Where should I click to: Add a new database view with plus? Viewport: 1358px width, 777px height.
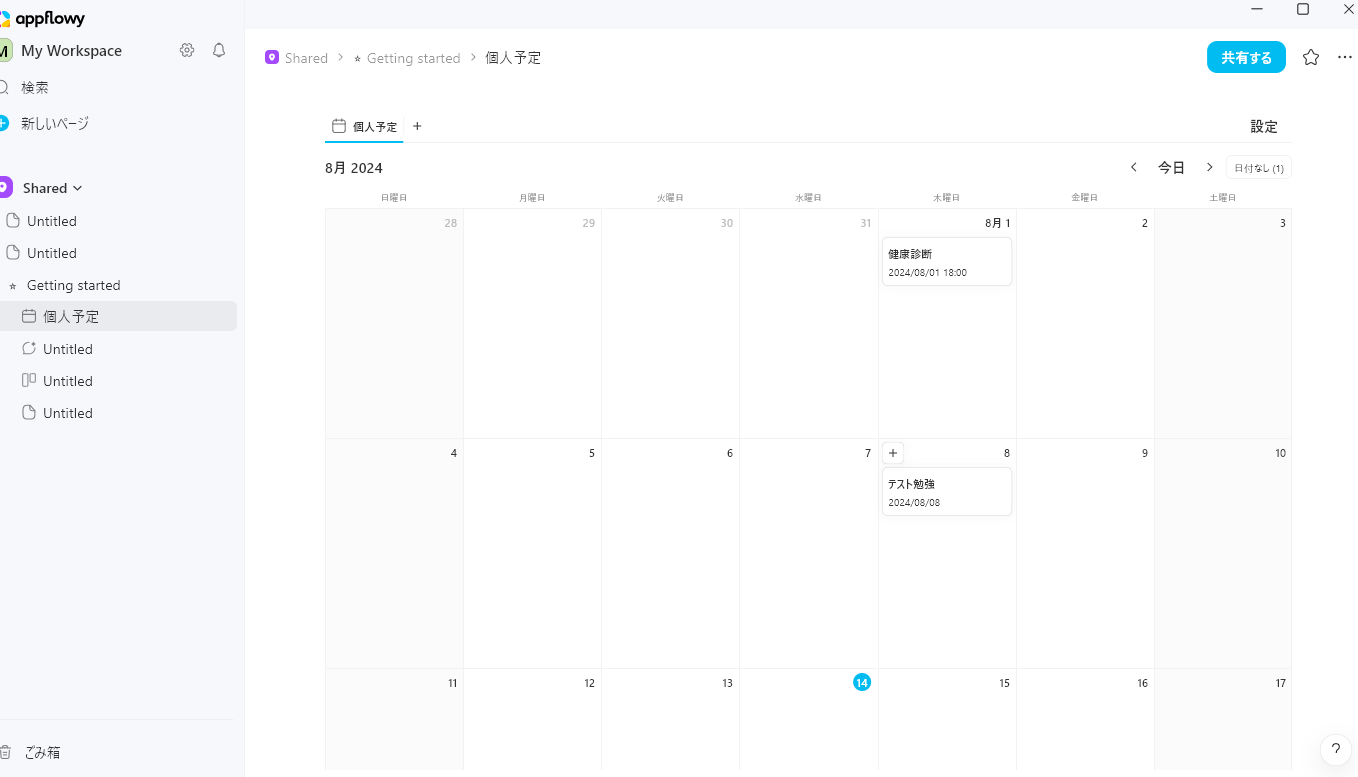[x=417, y=126]
